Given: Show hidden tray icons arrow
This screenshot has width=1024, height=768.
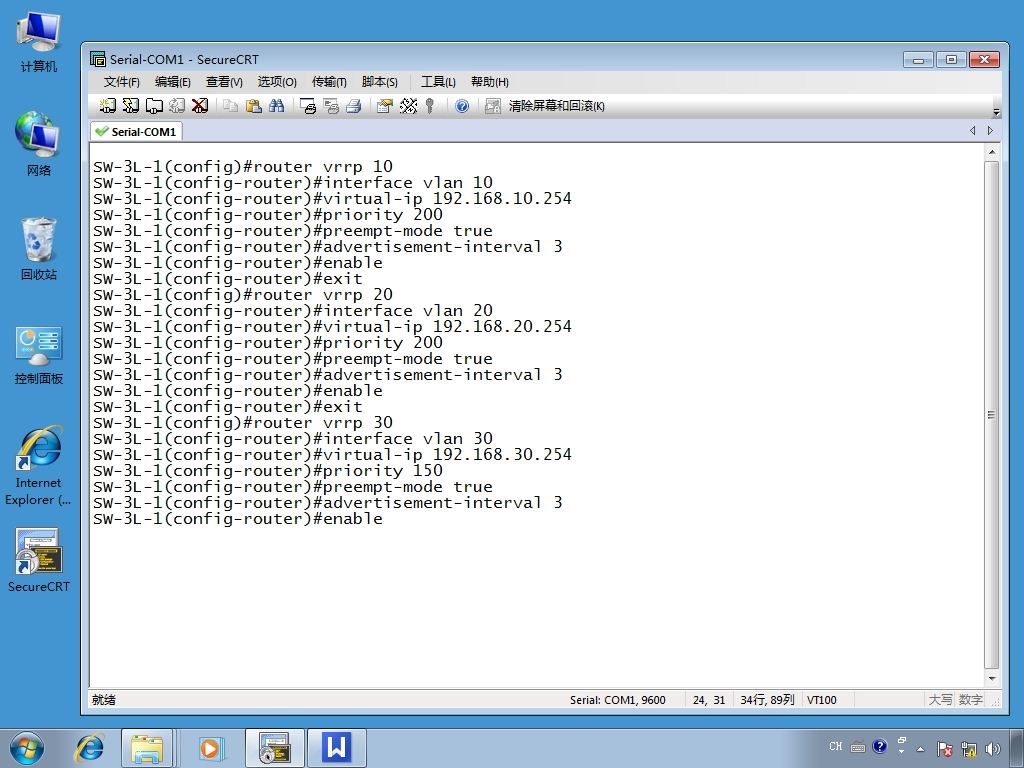Looking at the screenshot, I should (x=921, y=749).
